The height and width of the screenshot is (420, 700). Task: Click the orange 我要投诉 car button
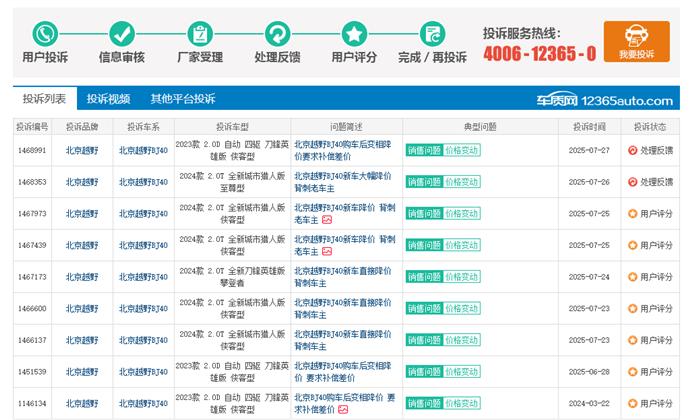pos(635,41)
